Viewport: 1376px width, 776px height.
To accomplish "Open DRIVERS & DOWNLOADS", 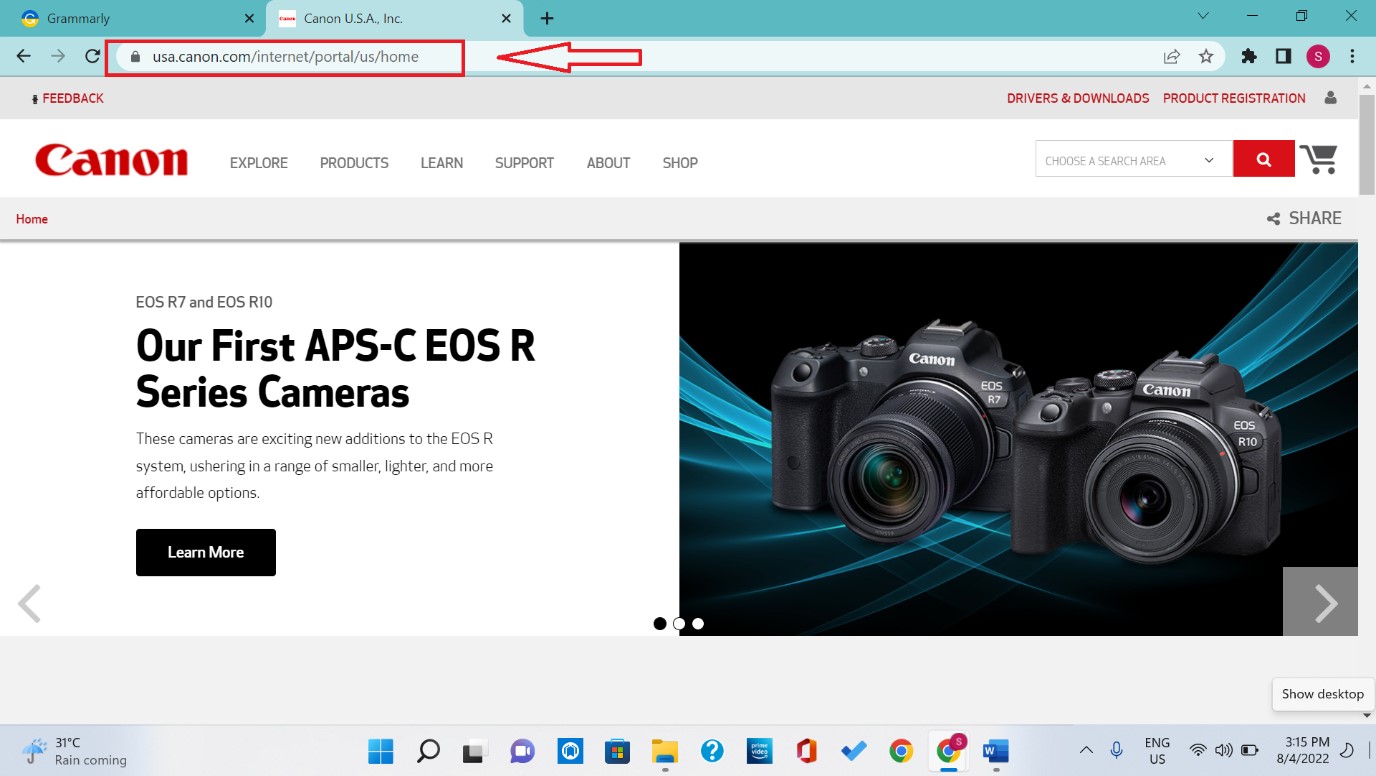I will (x=1078, y=97).
